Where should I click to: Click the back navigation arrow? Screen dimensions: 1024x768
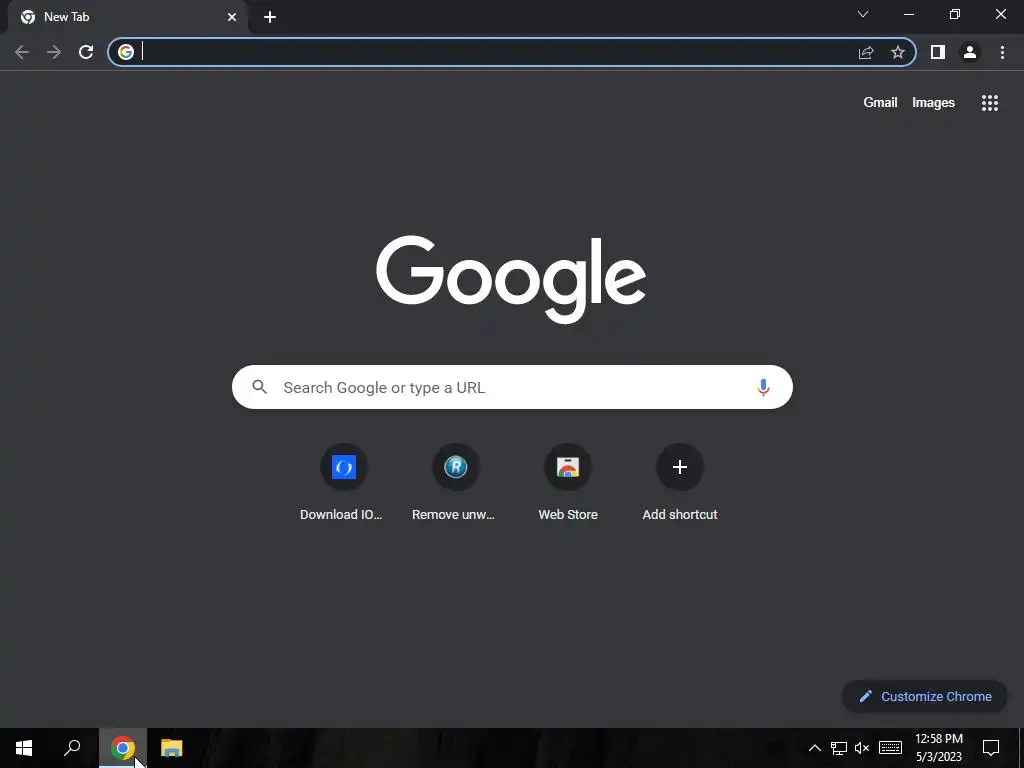tap(22, 52)
